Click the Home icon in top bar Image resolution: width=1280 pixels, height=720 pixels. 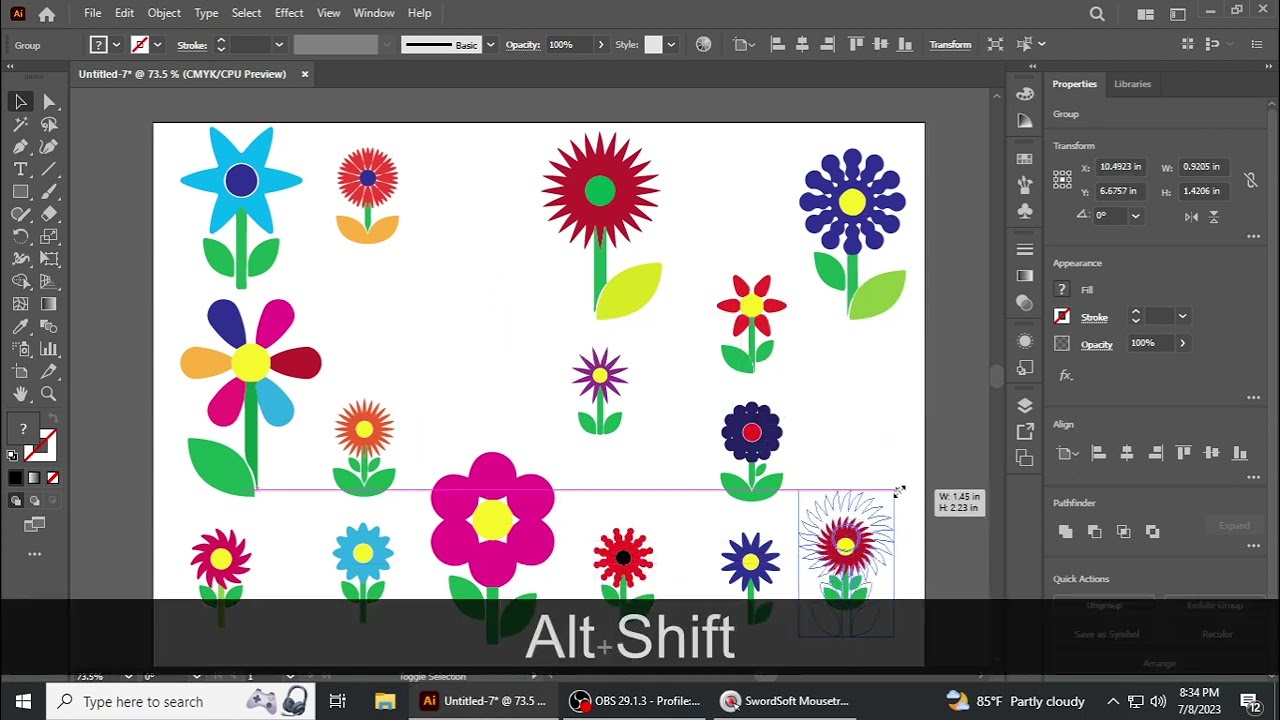coord(46,14)
